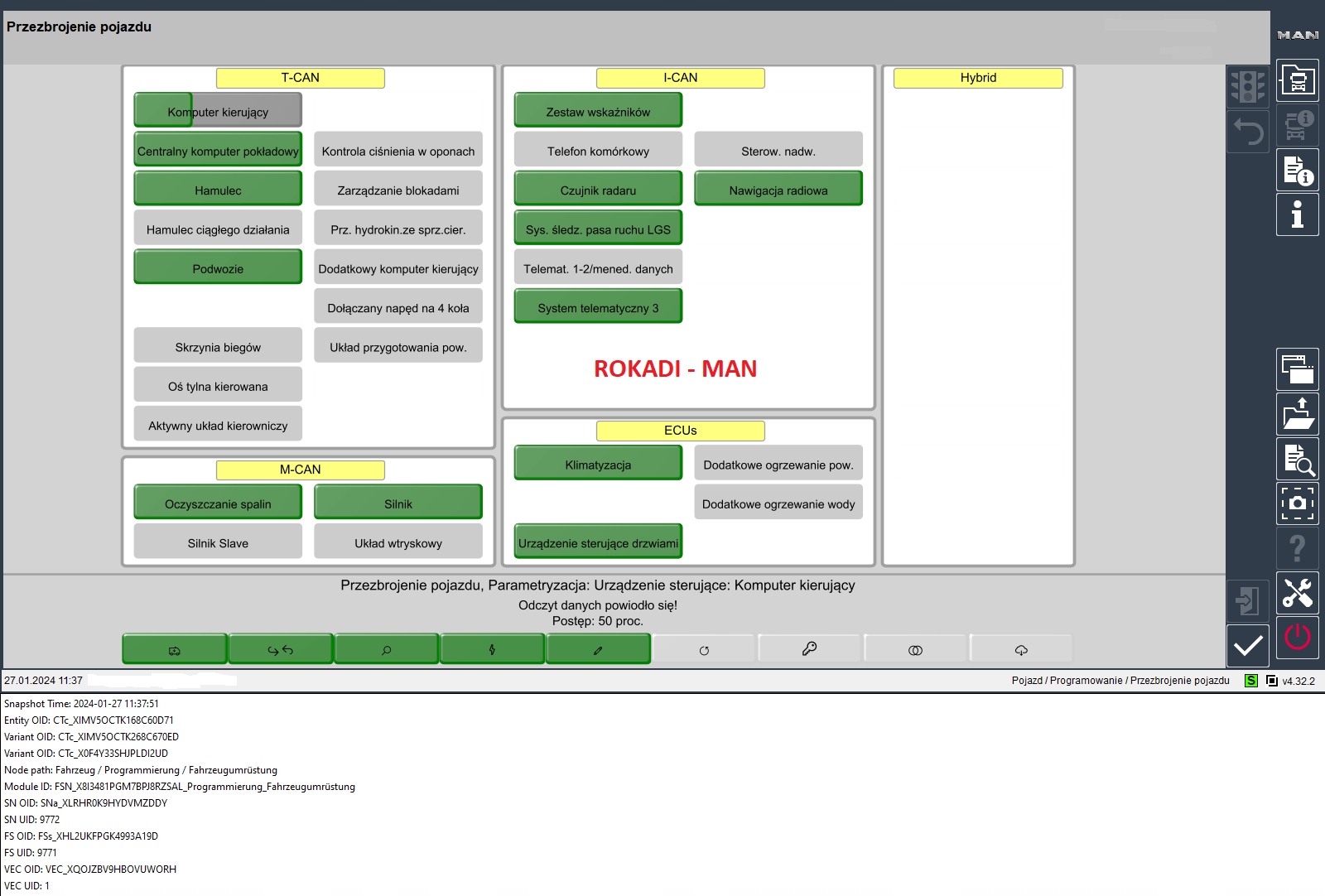Click the Podwozie button
The image size is (1325, 896).
[x=218, y=267]
